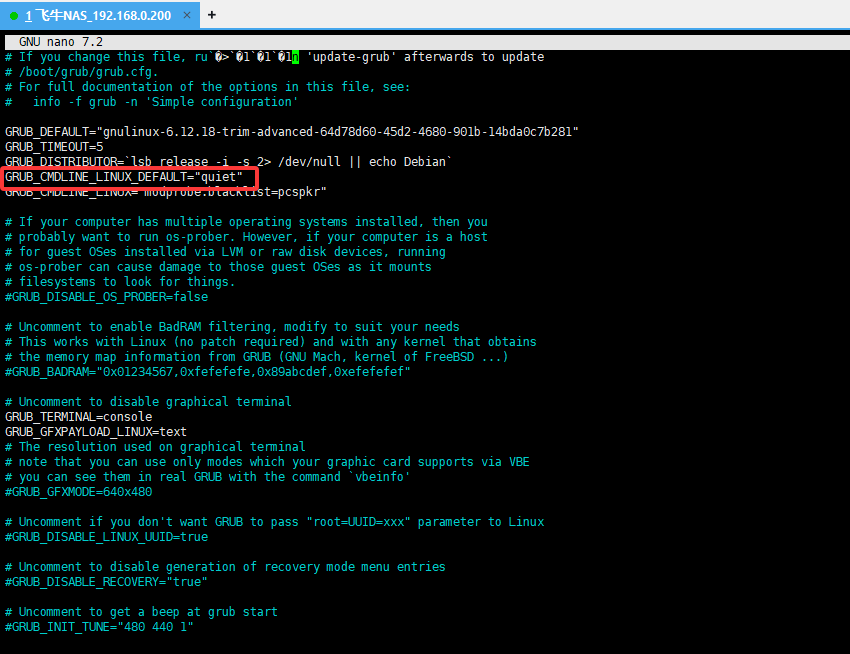850x654 pixels.
Task: Place cursor on GRUB_DISTRIBUTOR line
Action: (x=228, y=162)
